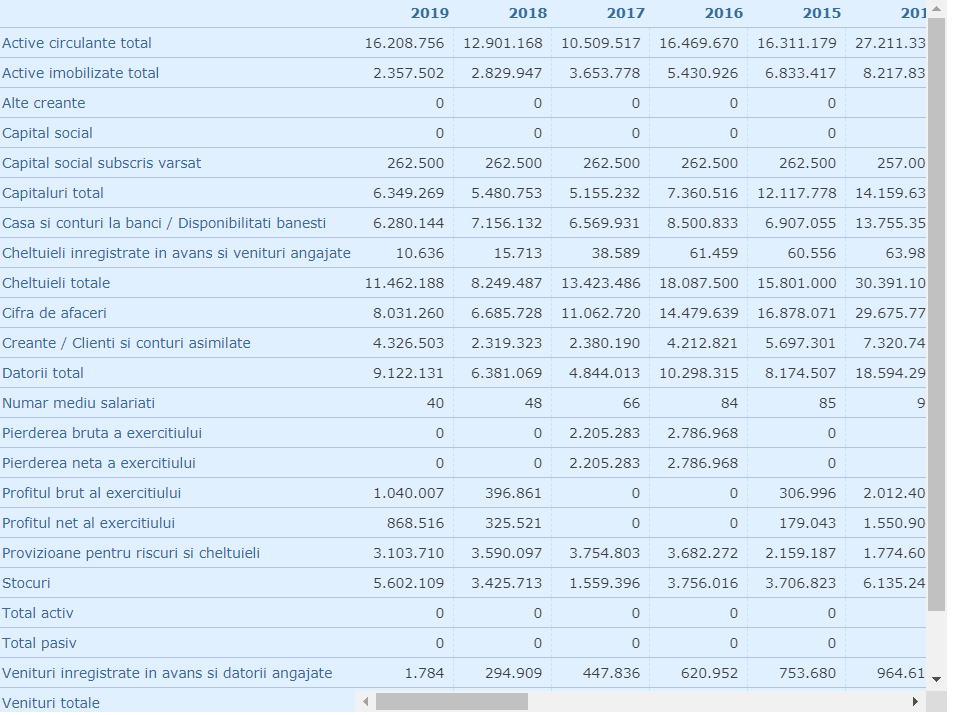Click the 2015 year header

[x=822, y=13]
